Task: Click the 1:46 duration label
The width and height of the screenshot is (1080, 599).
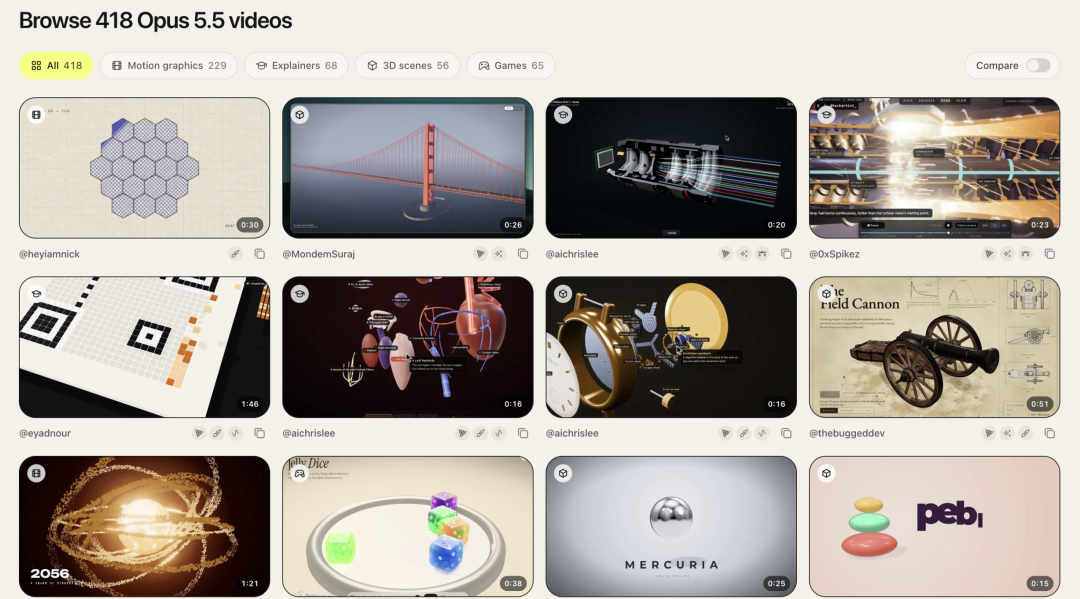Action: (x=250, y=404)
